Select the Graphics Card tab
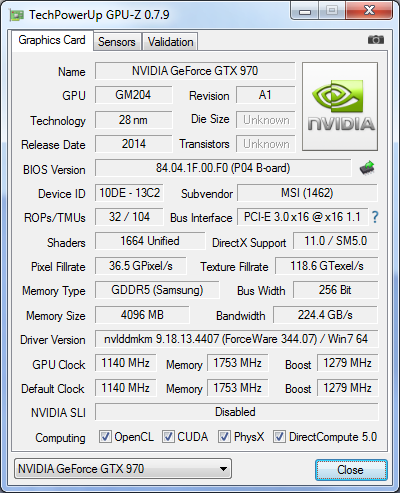This screenshot has width=400, height=493. (52, 40)
